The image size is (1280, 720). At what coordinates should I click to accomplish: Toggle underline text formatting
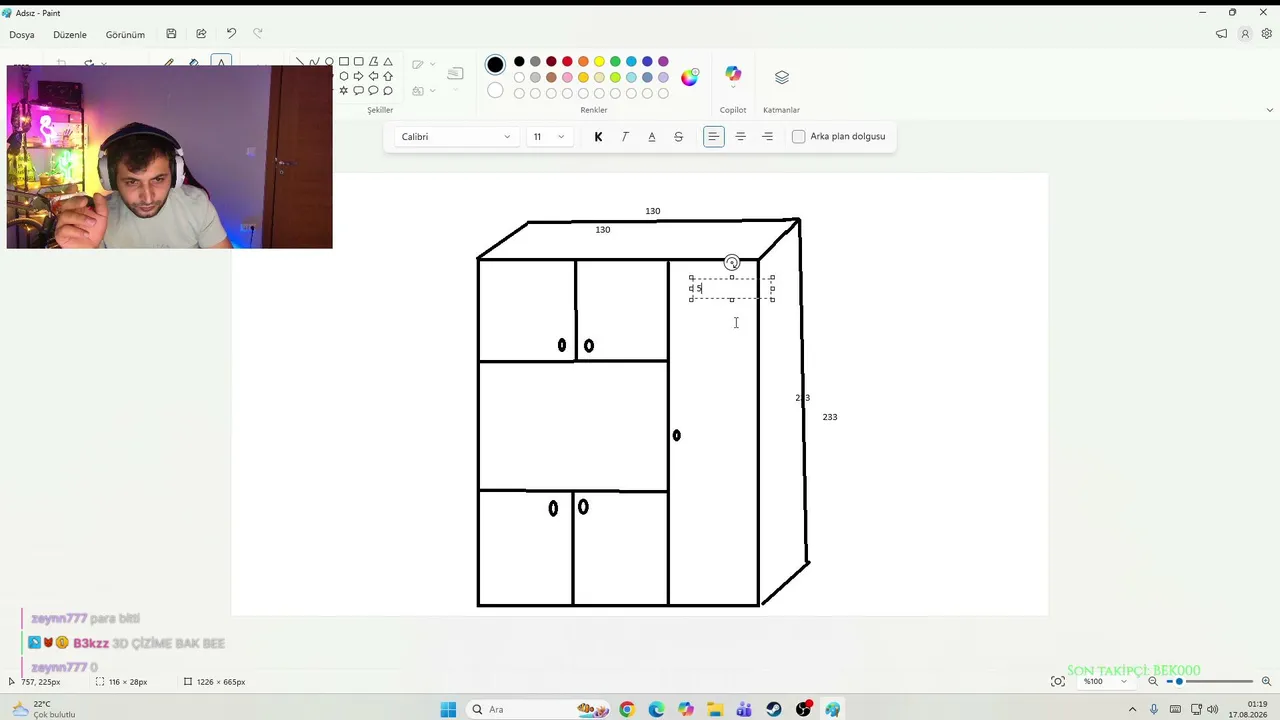point(652,137)
